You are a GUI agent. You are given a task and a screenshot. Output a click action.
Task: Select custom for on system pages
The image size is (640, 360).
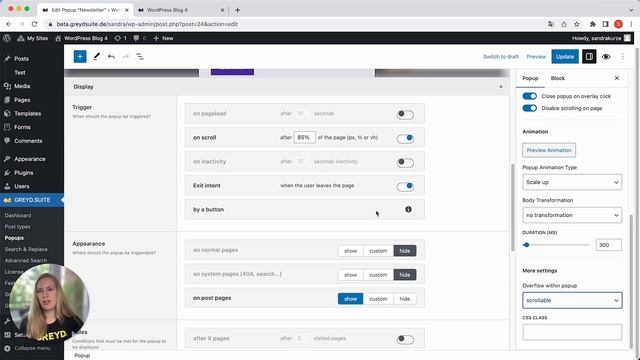point(378,275)
